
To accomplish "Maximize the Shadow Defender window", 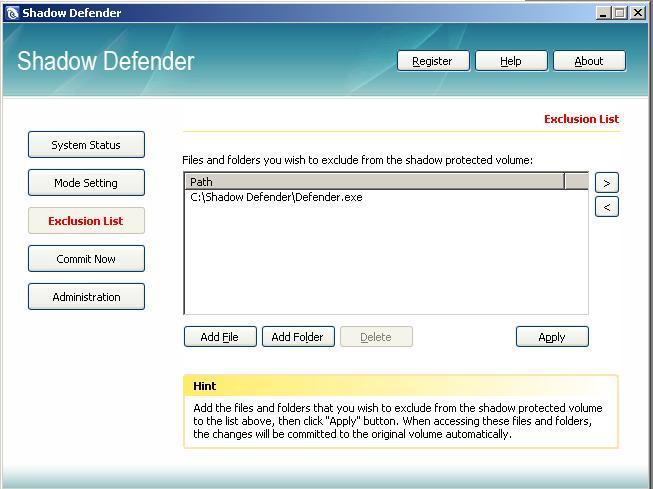I will click(619, 13).
